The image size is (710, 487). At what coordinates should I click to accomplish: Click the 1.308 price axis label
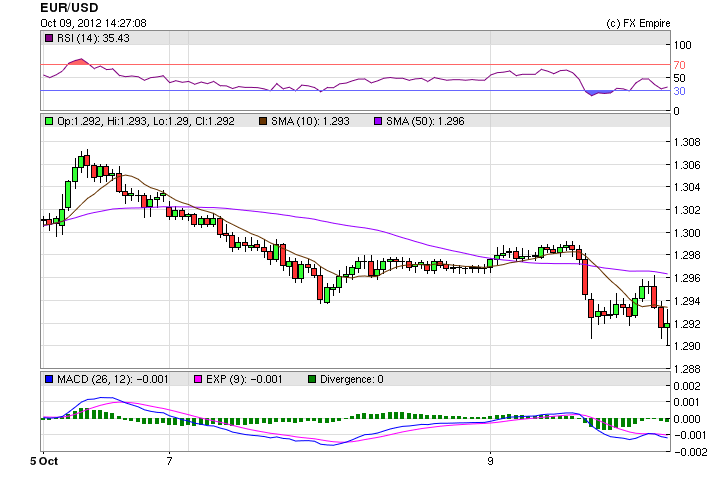(x=687, y=142)
